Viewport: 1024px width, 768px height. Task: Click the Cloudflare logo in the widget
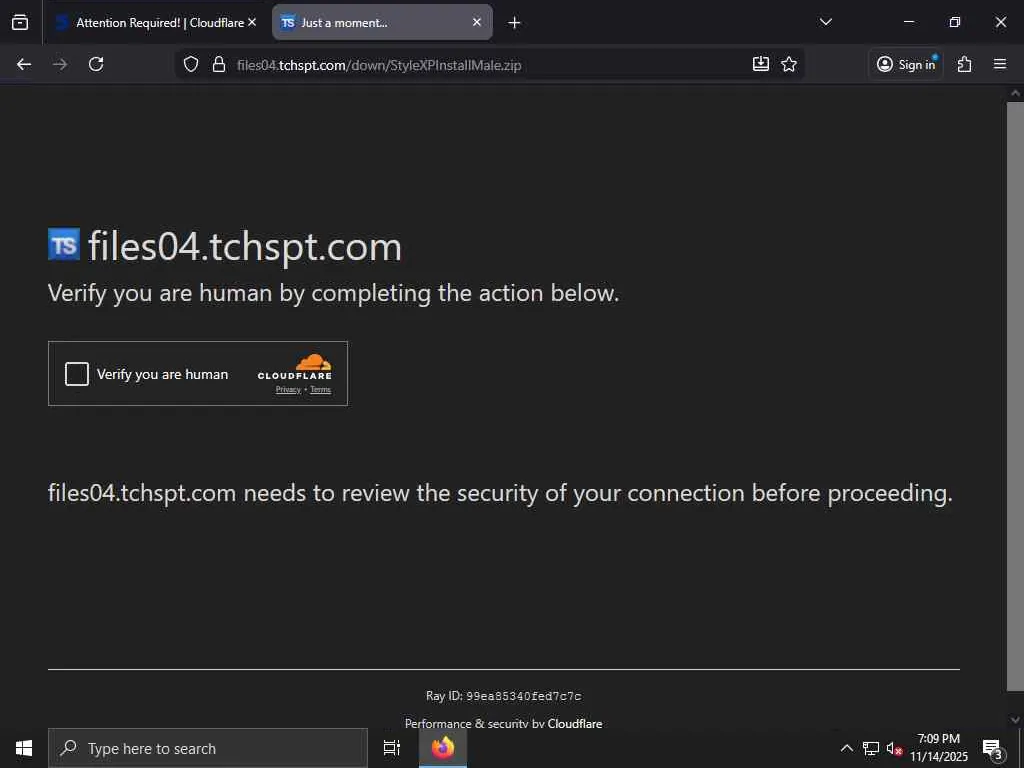point(295,367)
